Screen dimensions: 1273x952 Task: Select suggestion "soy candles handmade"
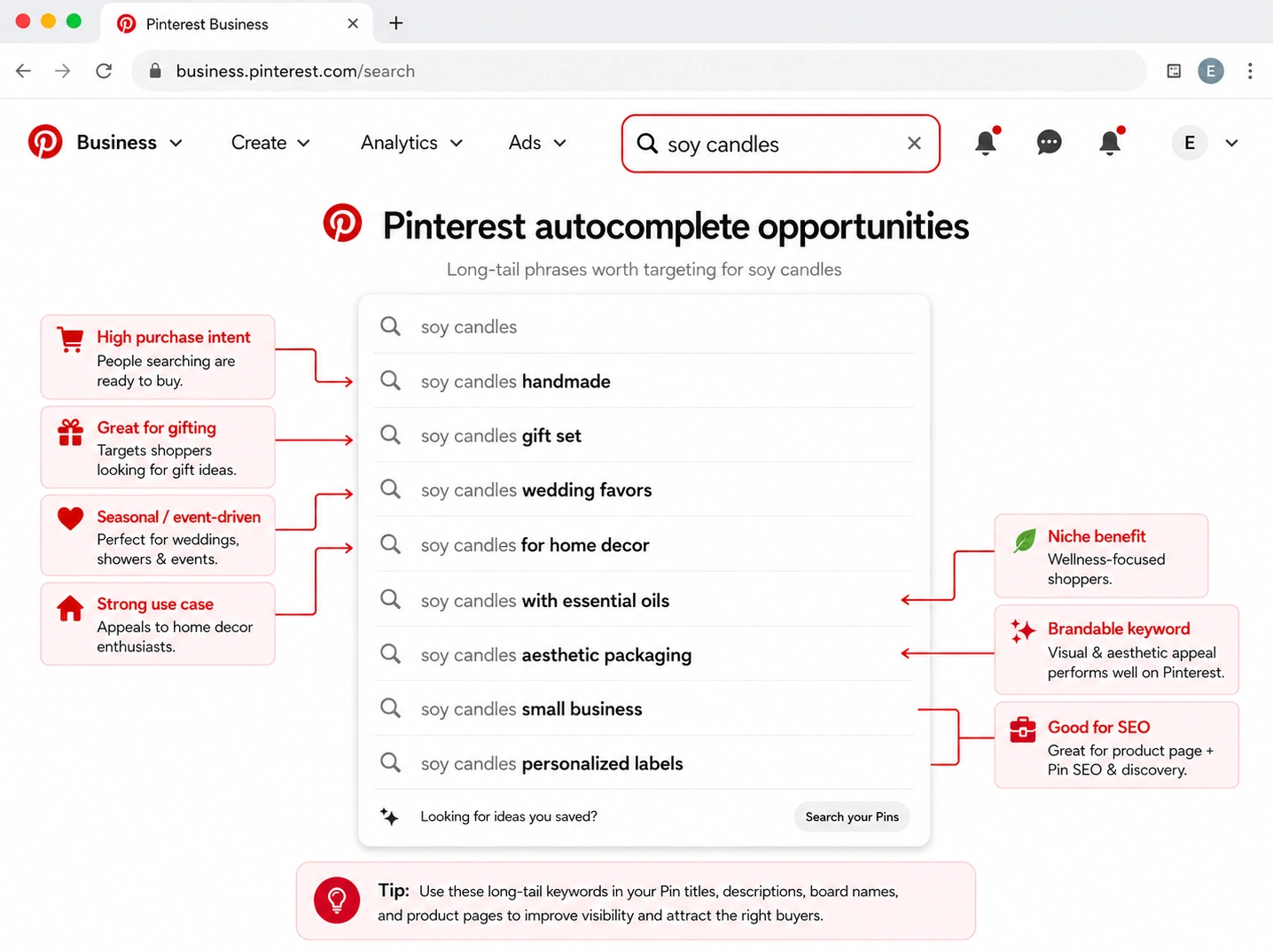pyautogui.click(x=644, y=381)
